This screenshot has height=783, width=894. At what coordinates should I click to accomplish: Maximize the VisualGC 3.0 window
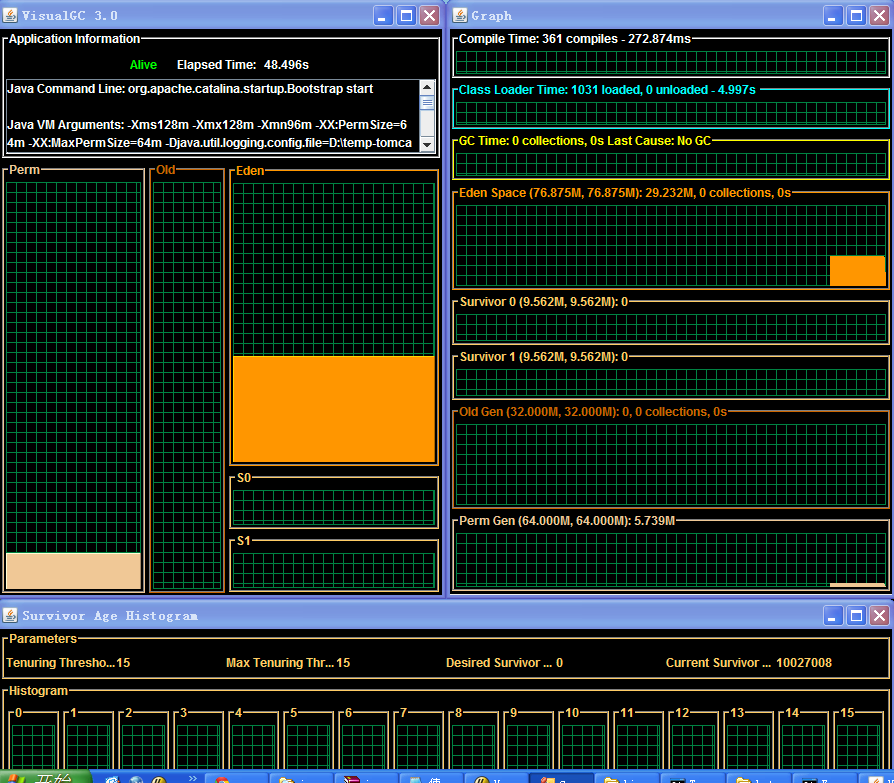coord(407,15)
